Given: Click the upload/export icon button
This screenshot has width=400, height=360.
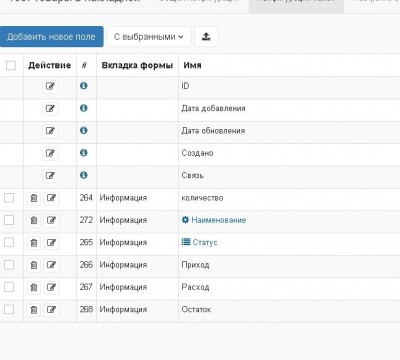Looking at the screenshot, I should click(x=206, y=37).
